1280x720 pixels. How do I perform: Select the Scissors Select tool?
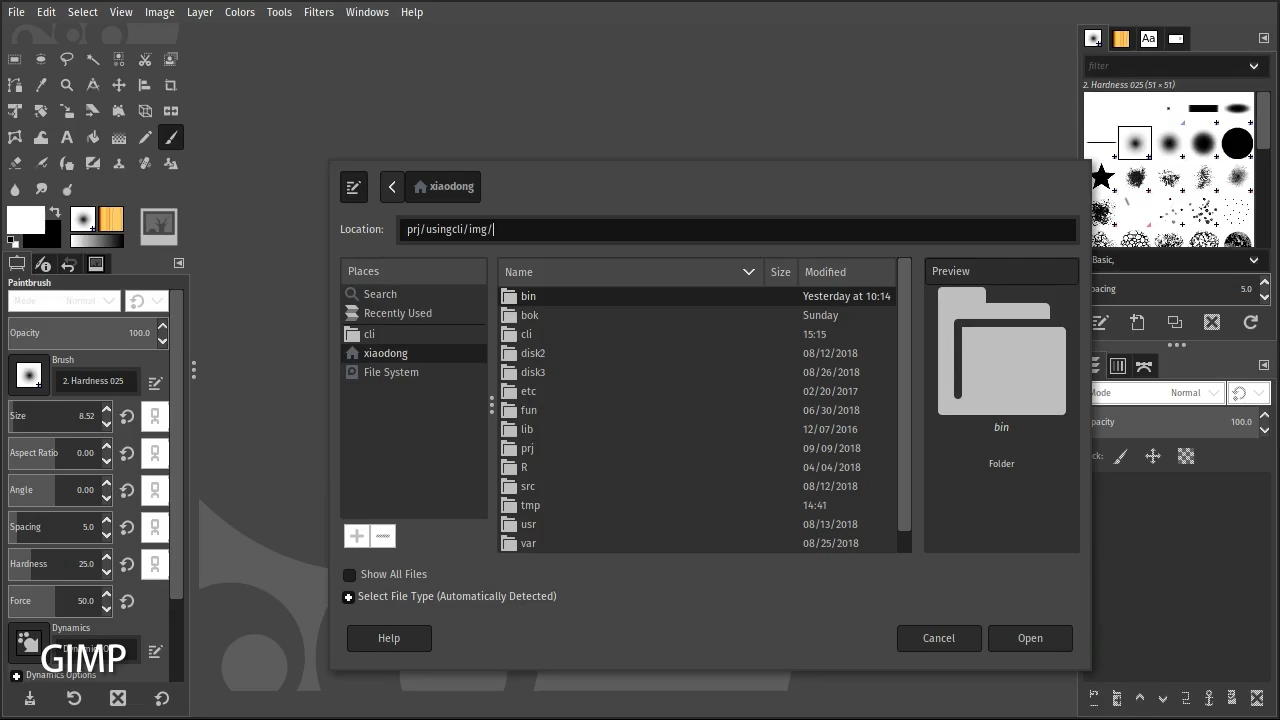coord(145,59)
